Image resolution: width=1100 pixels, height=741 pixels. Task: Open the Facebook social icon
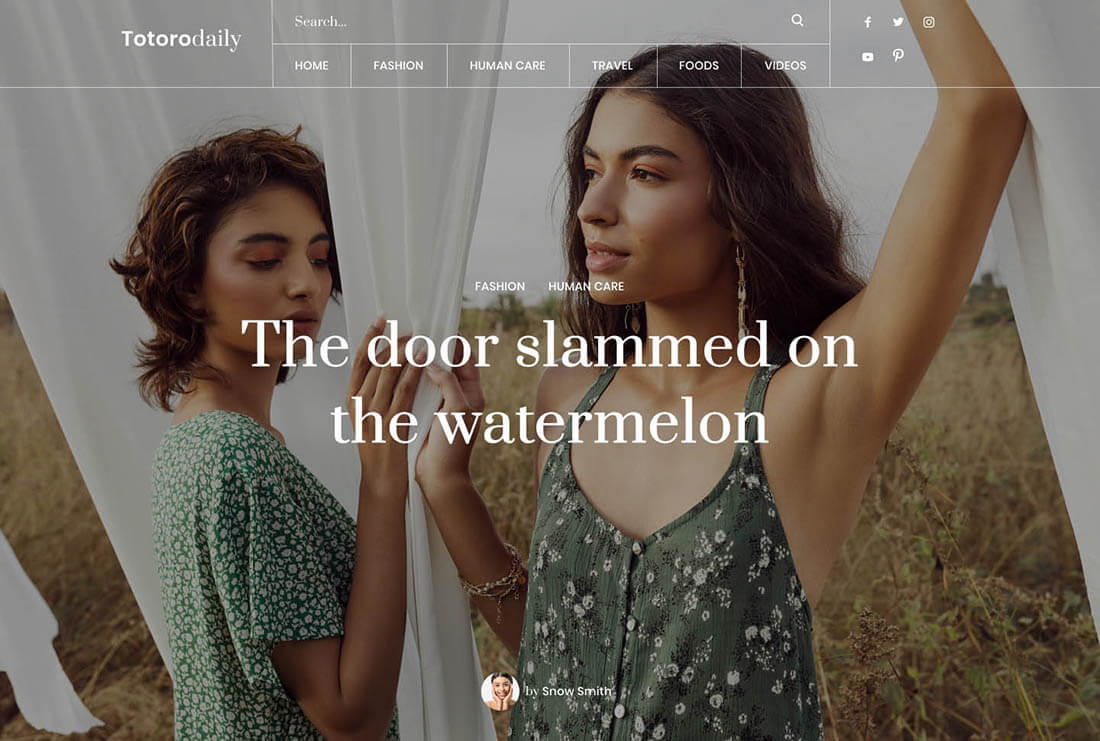click(x=868, y=22)
